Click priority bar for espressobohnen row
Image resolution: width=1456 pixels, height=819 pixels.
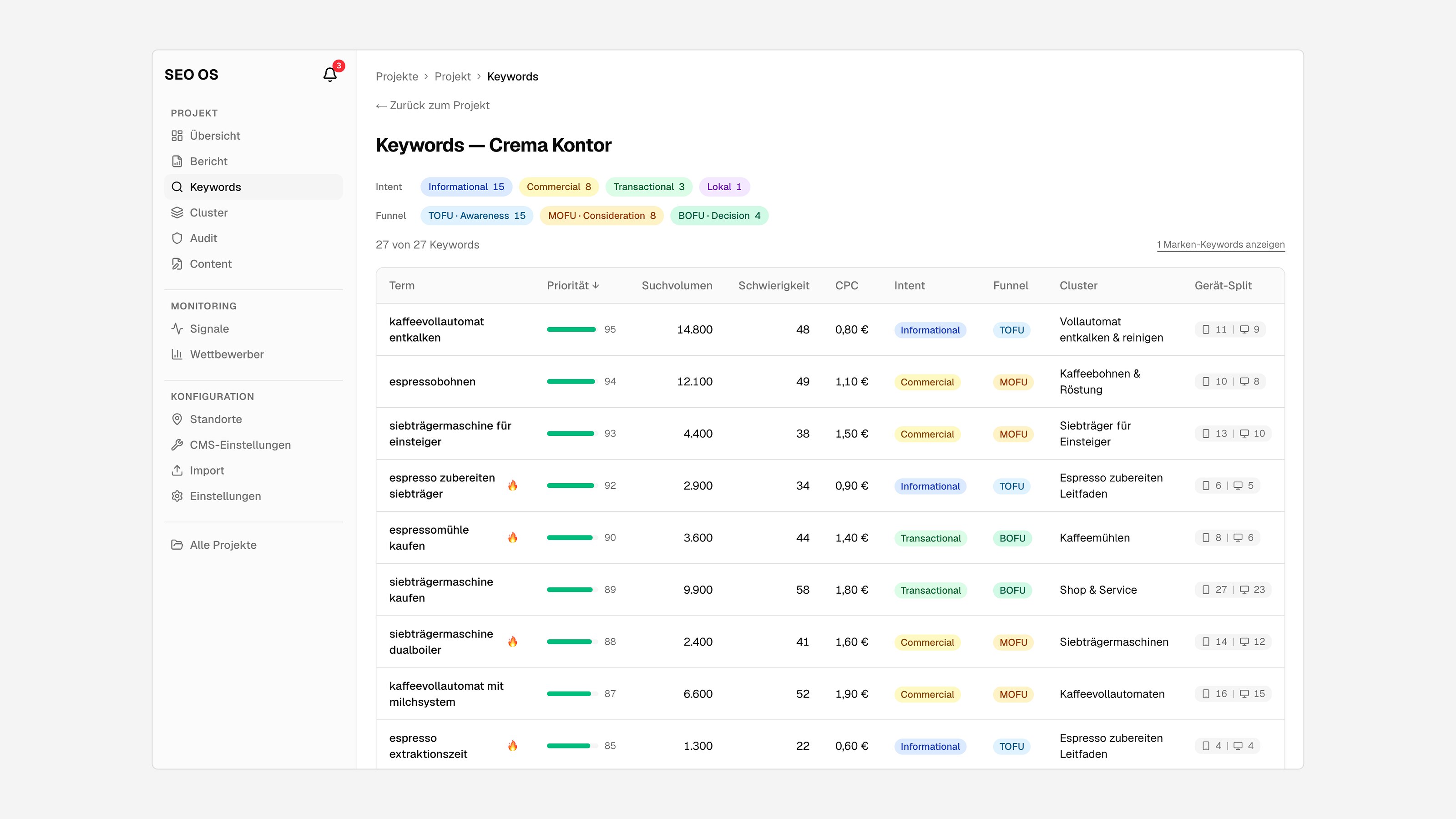click(572, 382)
